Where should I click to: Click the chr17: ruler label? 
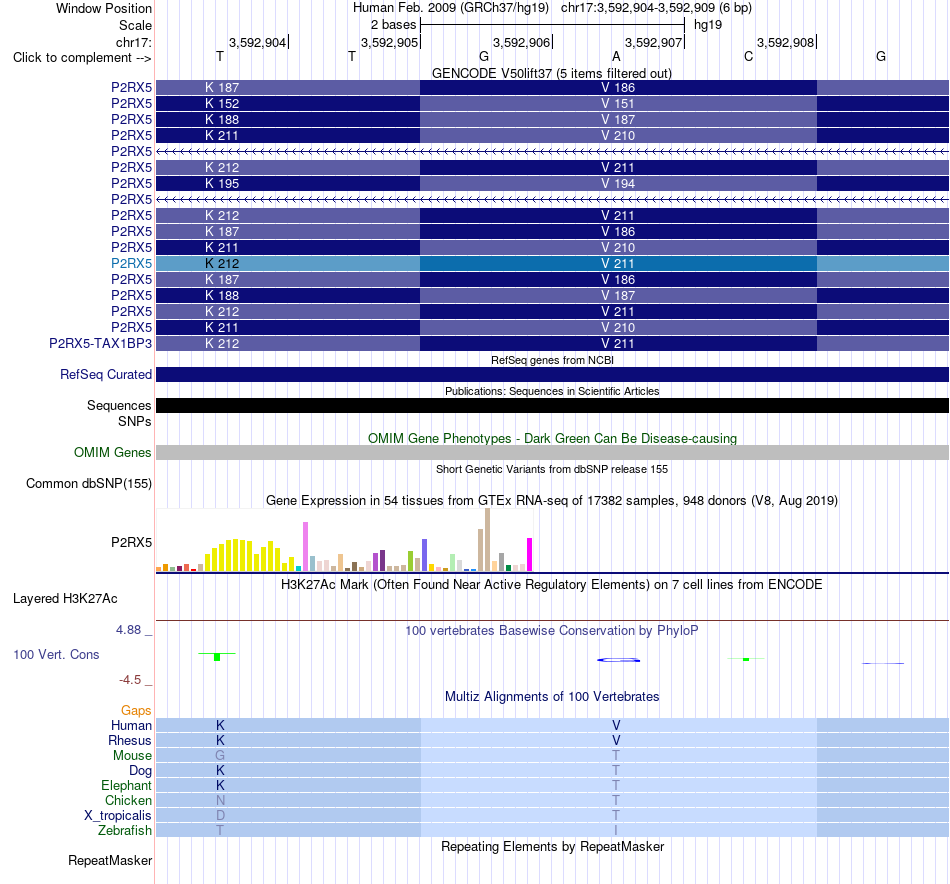(133, 42)
